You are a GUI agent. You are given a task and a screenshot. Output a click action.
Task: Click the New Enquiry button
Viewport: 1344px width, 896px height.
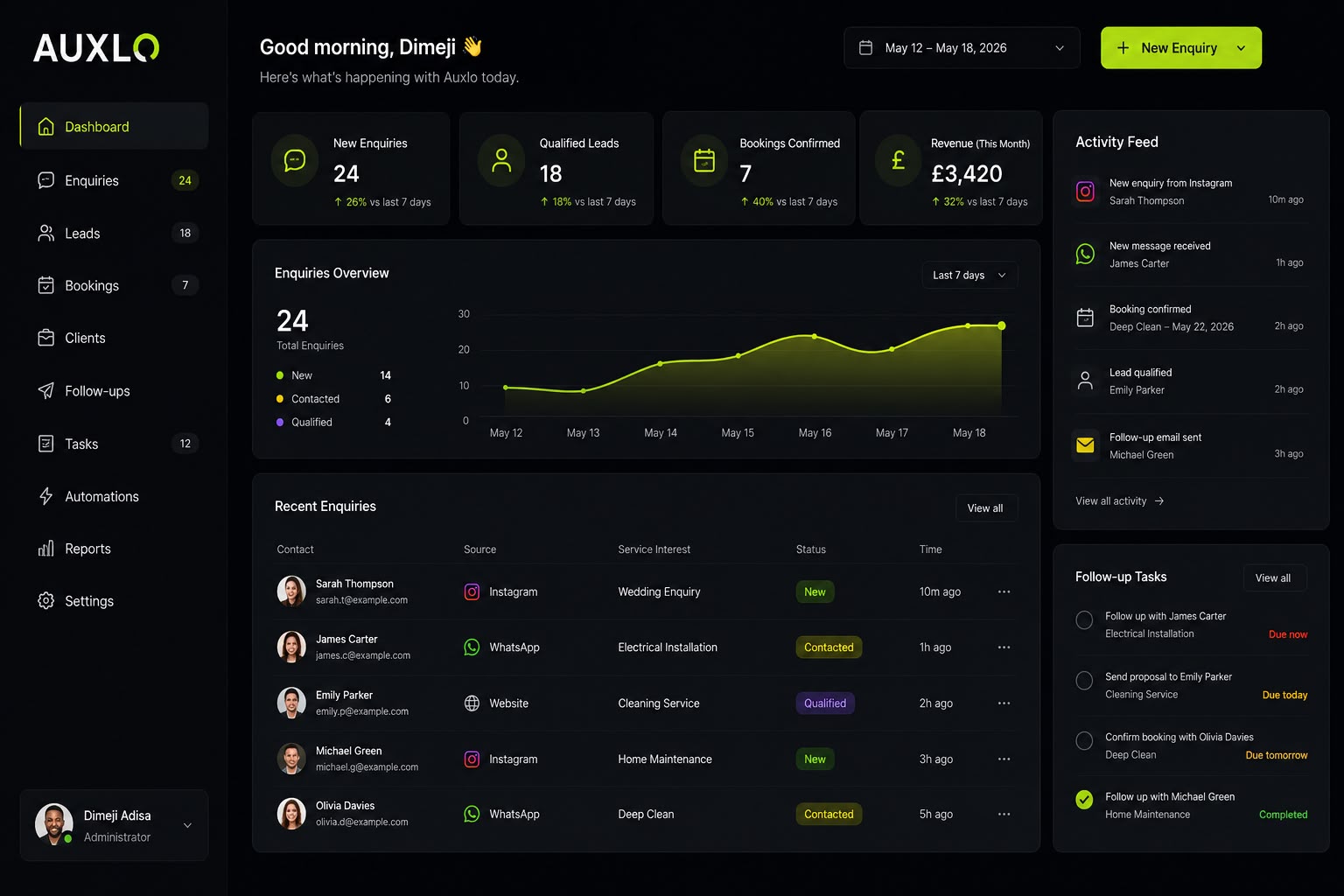click(1181, 48)
